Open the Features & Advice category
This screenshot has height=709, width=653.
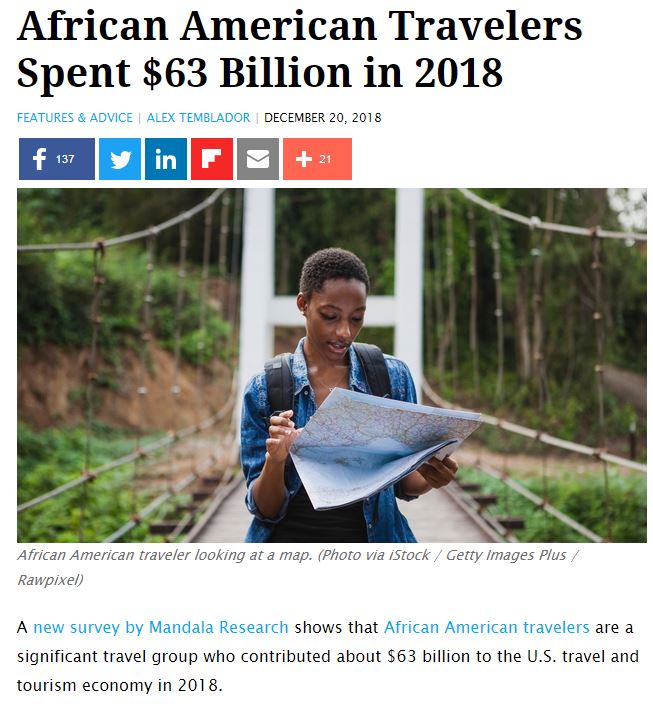75,118
